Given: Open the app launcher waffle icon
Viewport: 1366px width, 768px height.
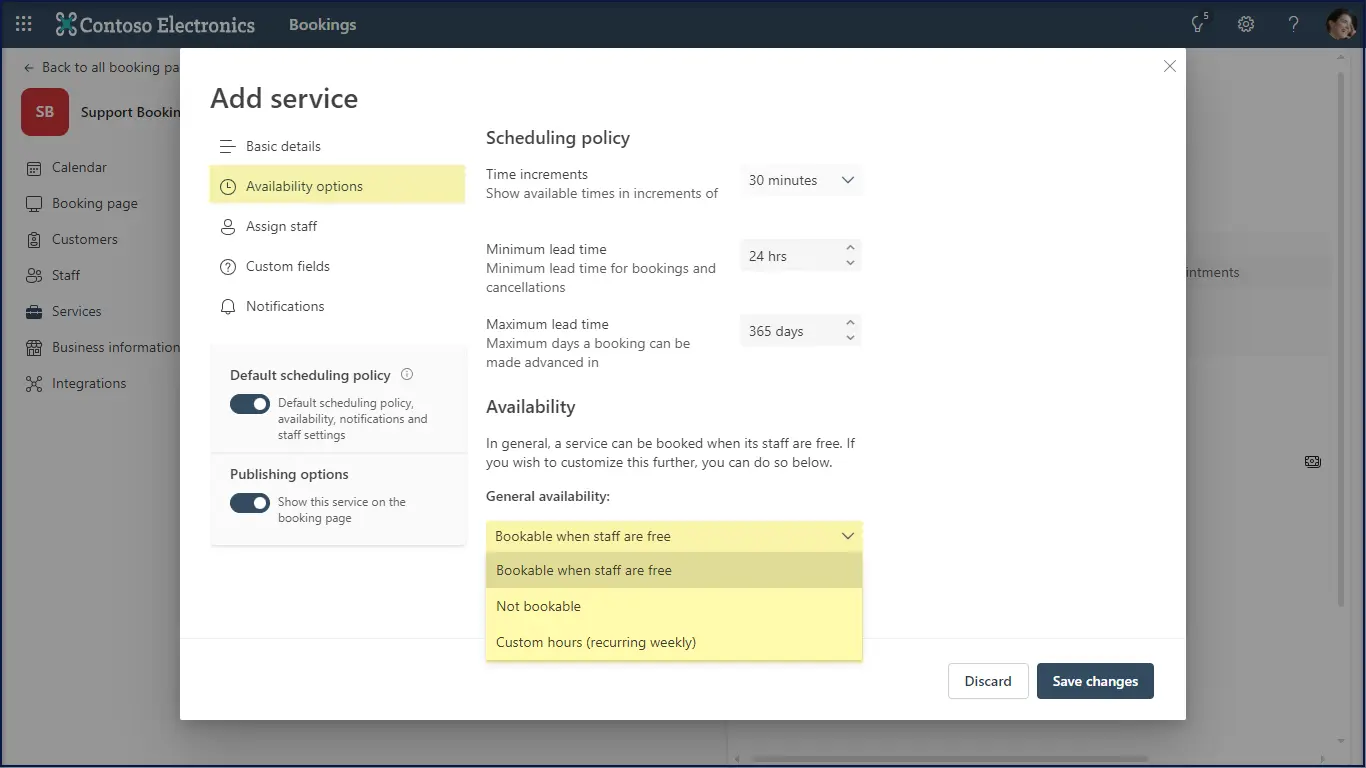Looking at the screenshot, I should [24, 24].
